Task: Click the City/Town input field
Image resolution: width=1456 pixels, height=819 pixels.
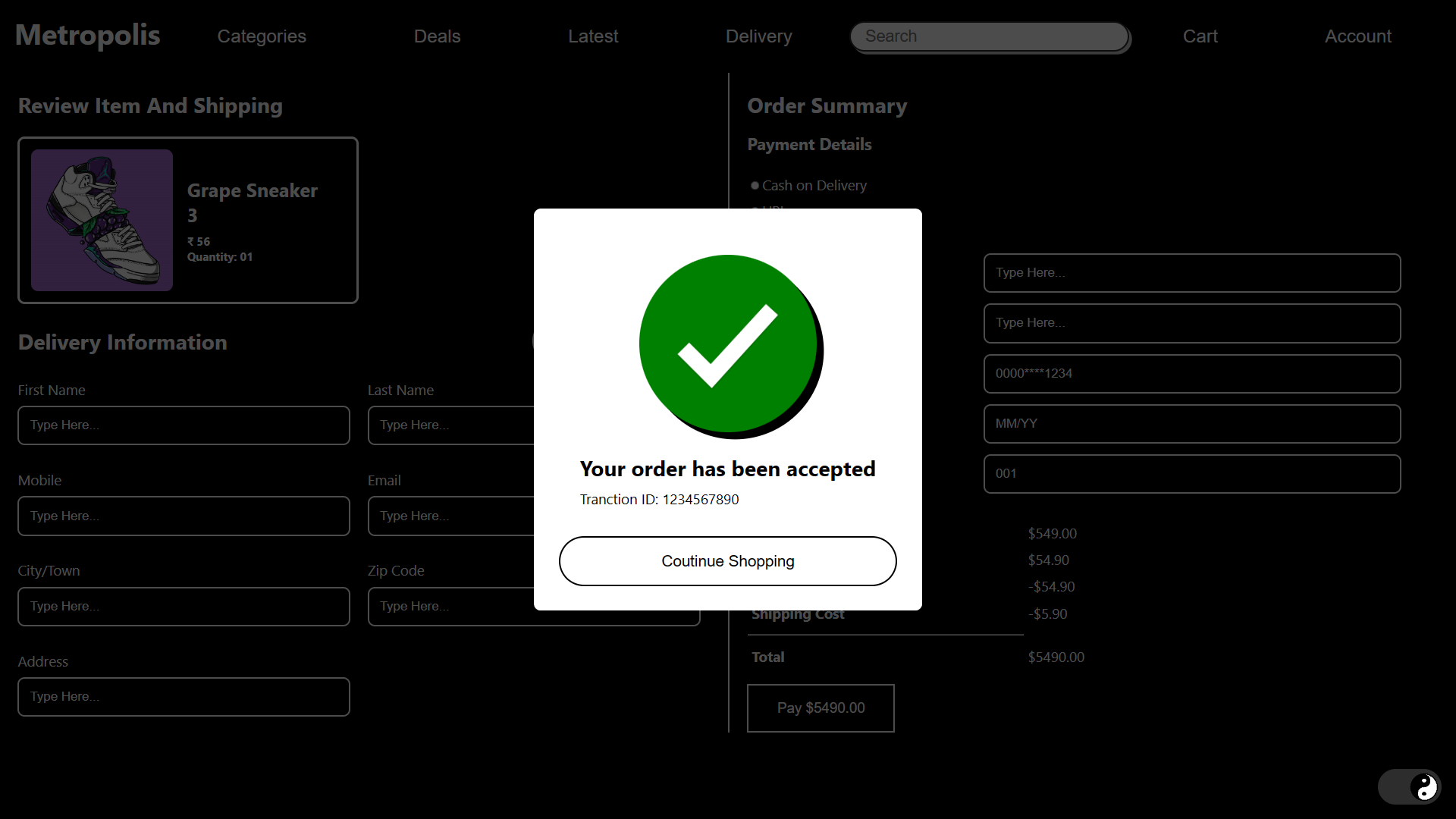Action: pos(184,607)
